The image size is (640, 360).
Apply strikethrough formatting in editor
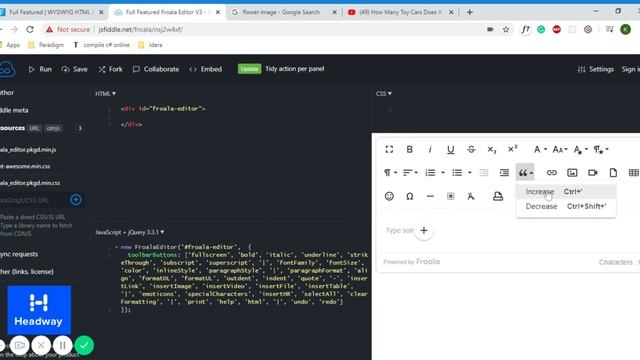pyautogui.click(x=471, y=149)
